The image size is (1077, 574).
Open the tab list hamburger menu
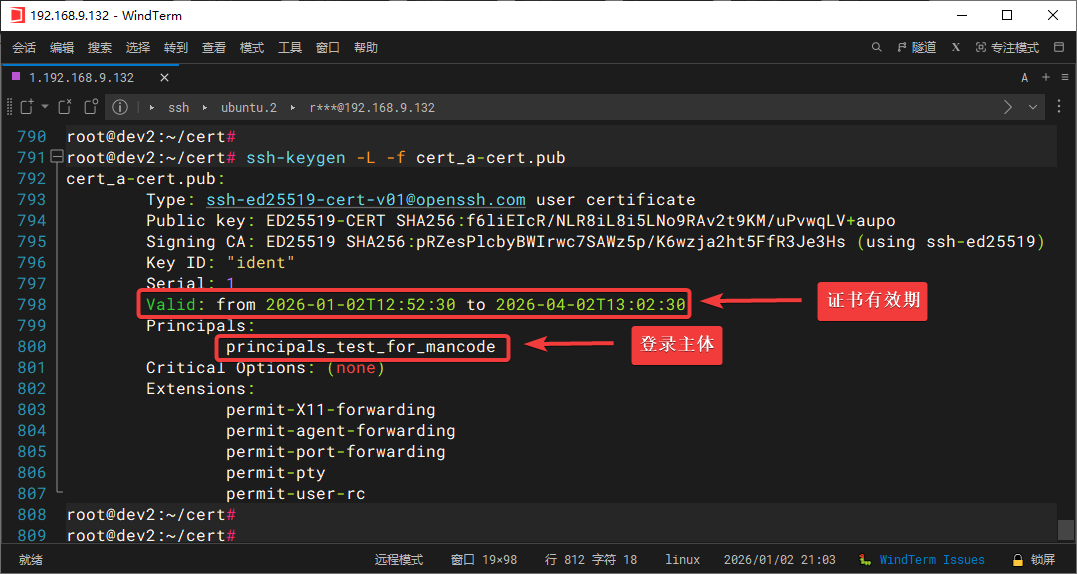[x=1063, y=77]
